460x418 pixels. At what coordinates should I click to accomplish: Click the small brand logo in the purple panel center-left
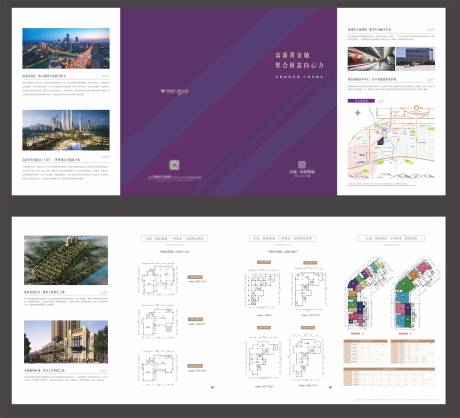coord(174,91)
